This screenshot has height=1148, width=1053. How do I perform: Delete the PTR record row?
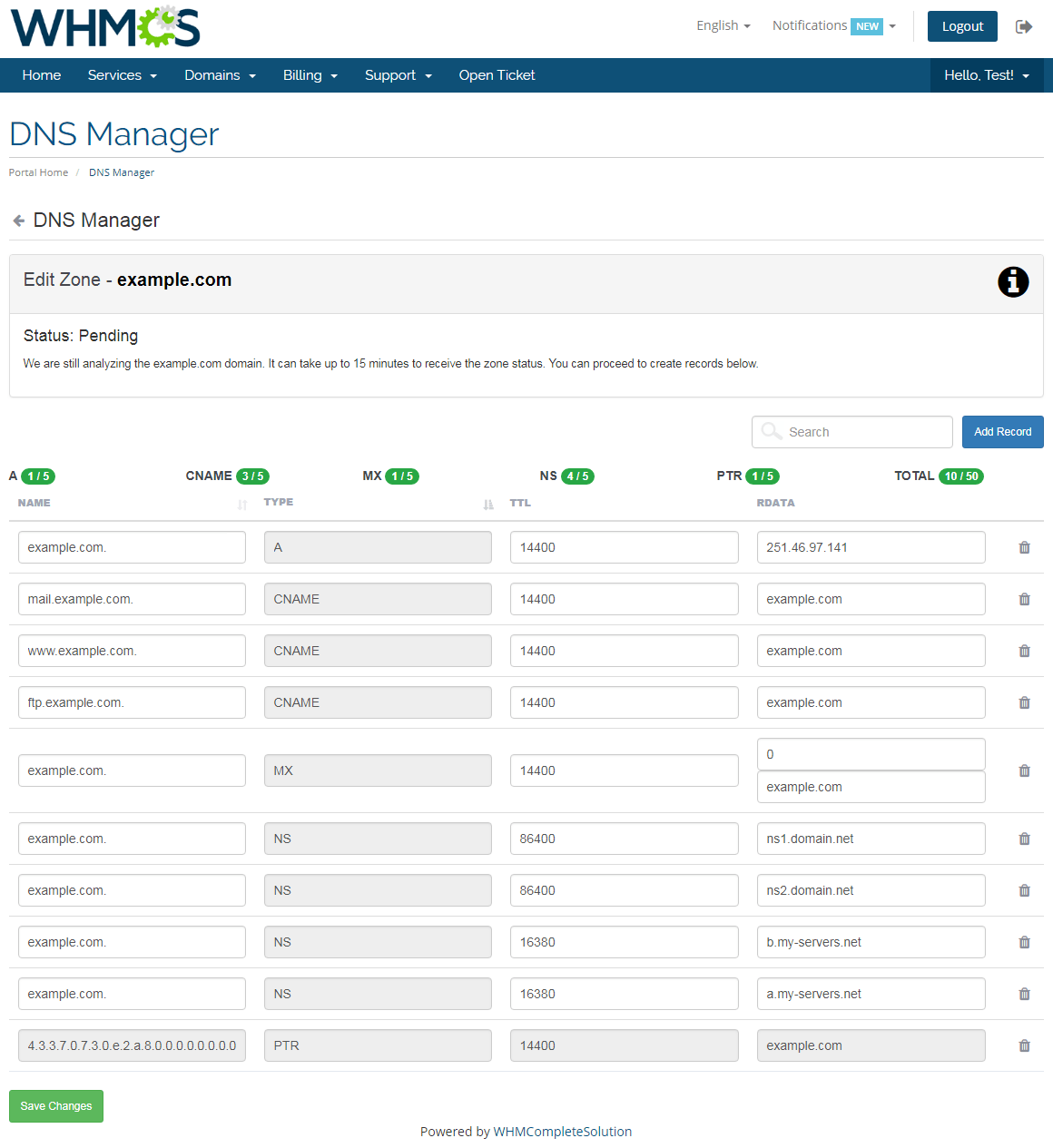pos(1024,1045)
